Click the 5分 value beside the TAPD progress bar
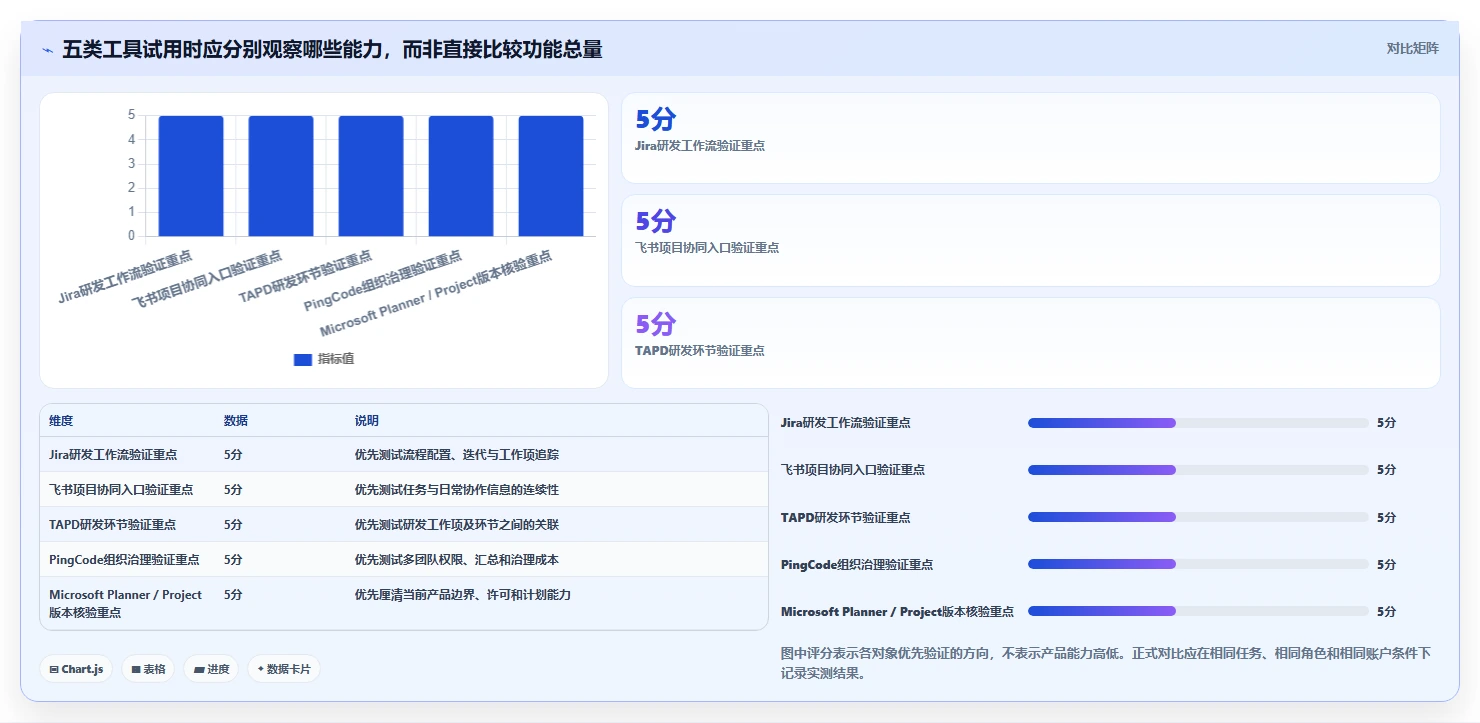The image size is (1480, 723). (x=1386, y=517)
